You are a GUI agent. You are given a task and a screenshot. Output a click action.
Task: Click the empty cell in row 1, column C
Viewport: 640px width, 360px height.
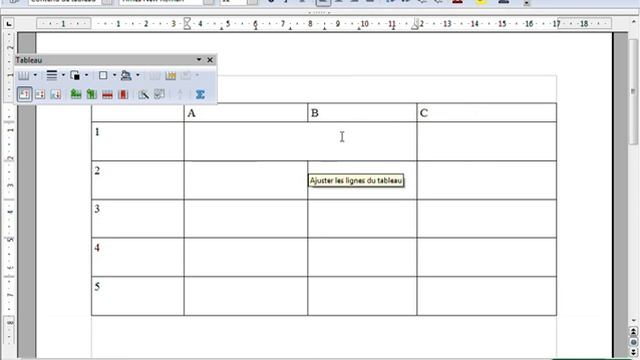click(x=487, y=141)
